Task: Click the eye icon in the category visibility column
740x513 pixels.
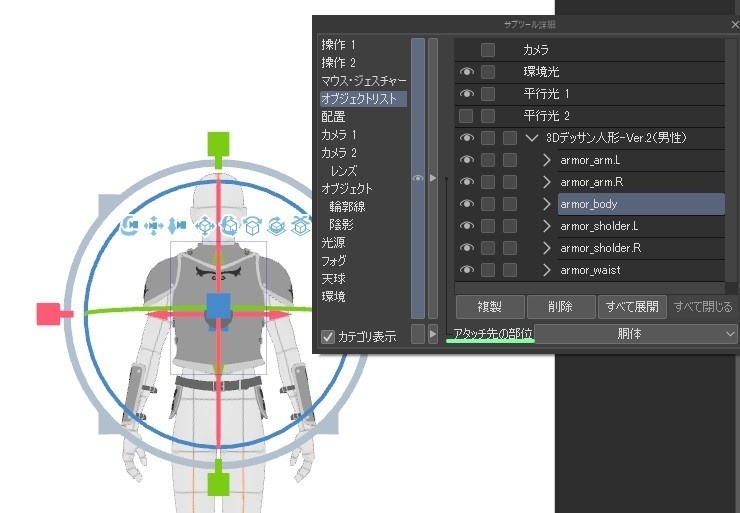Action: click(x=418, y=178)
